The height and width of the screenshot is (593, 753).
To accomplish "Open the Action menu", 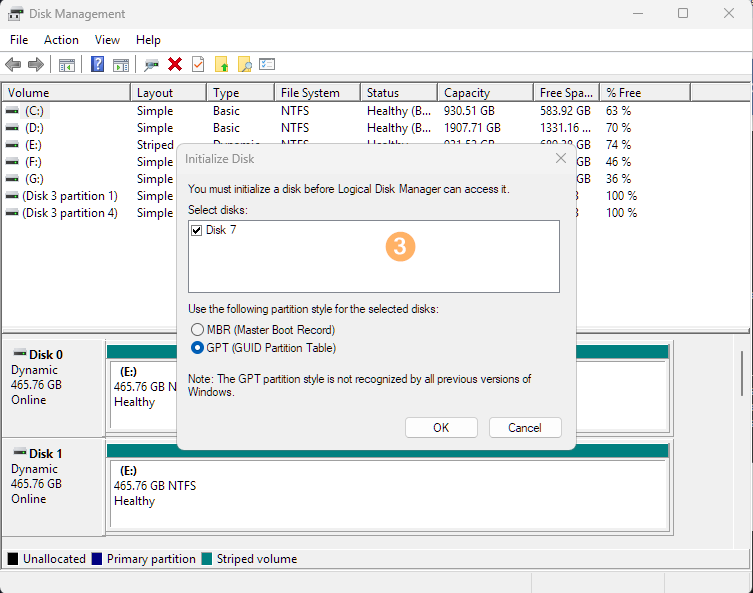I will click(61, 40).
